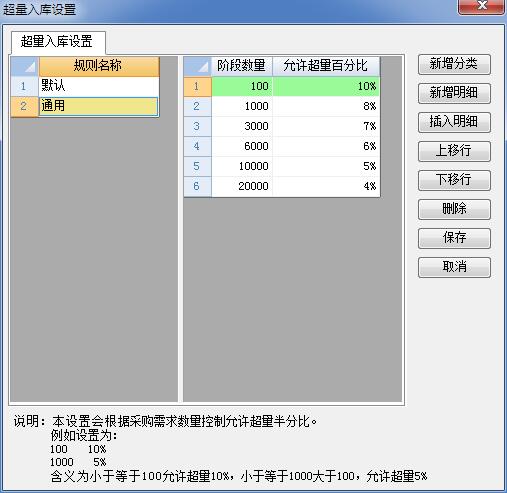
Task: Delete the selected row with 删除
Action: pyautogui.click(x=454, y=209)
